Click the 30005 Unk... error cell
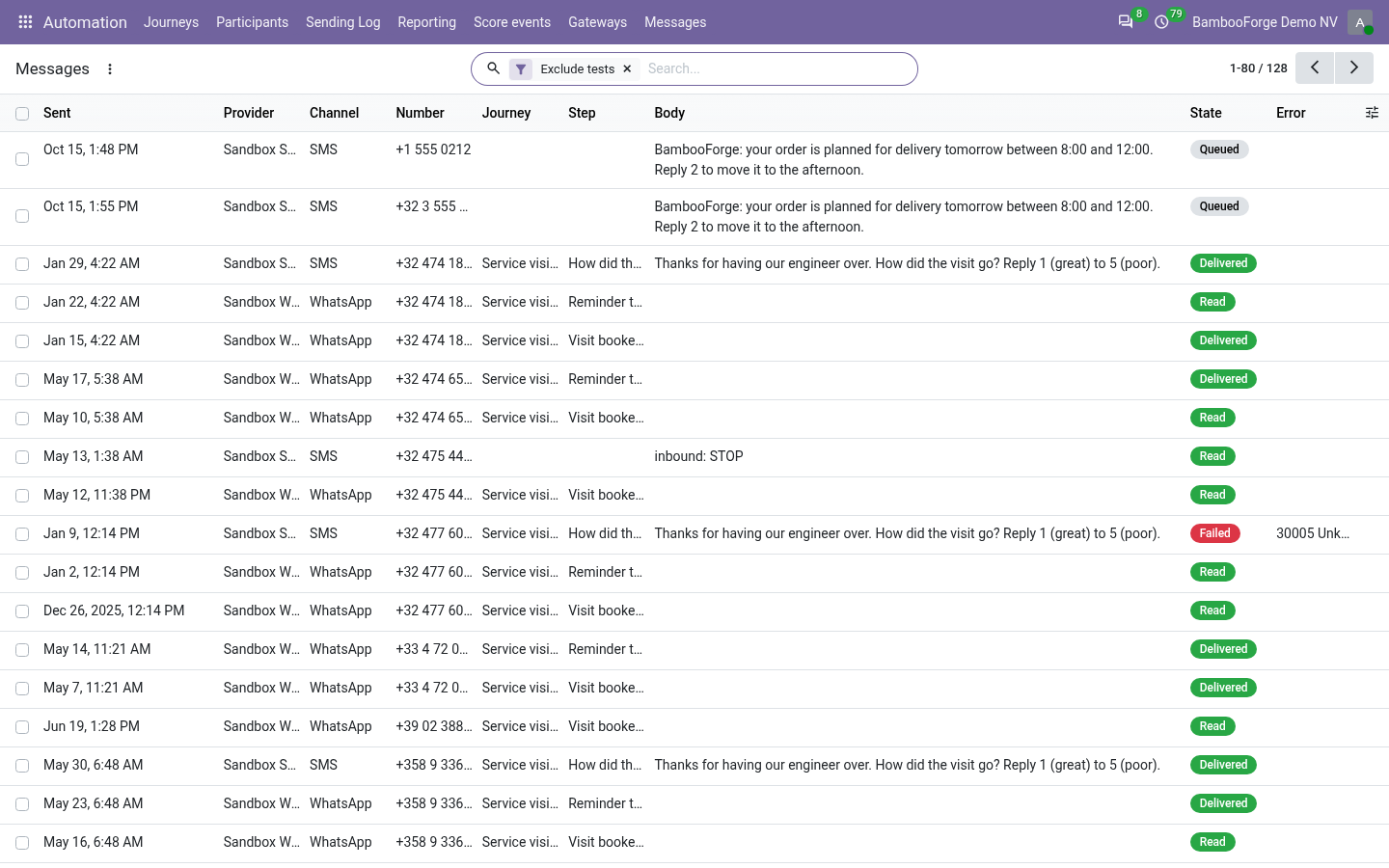1389x868 pixels. pyautogui.click(x=1313, y=533)
